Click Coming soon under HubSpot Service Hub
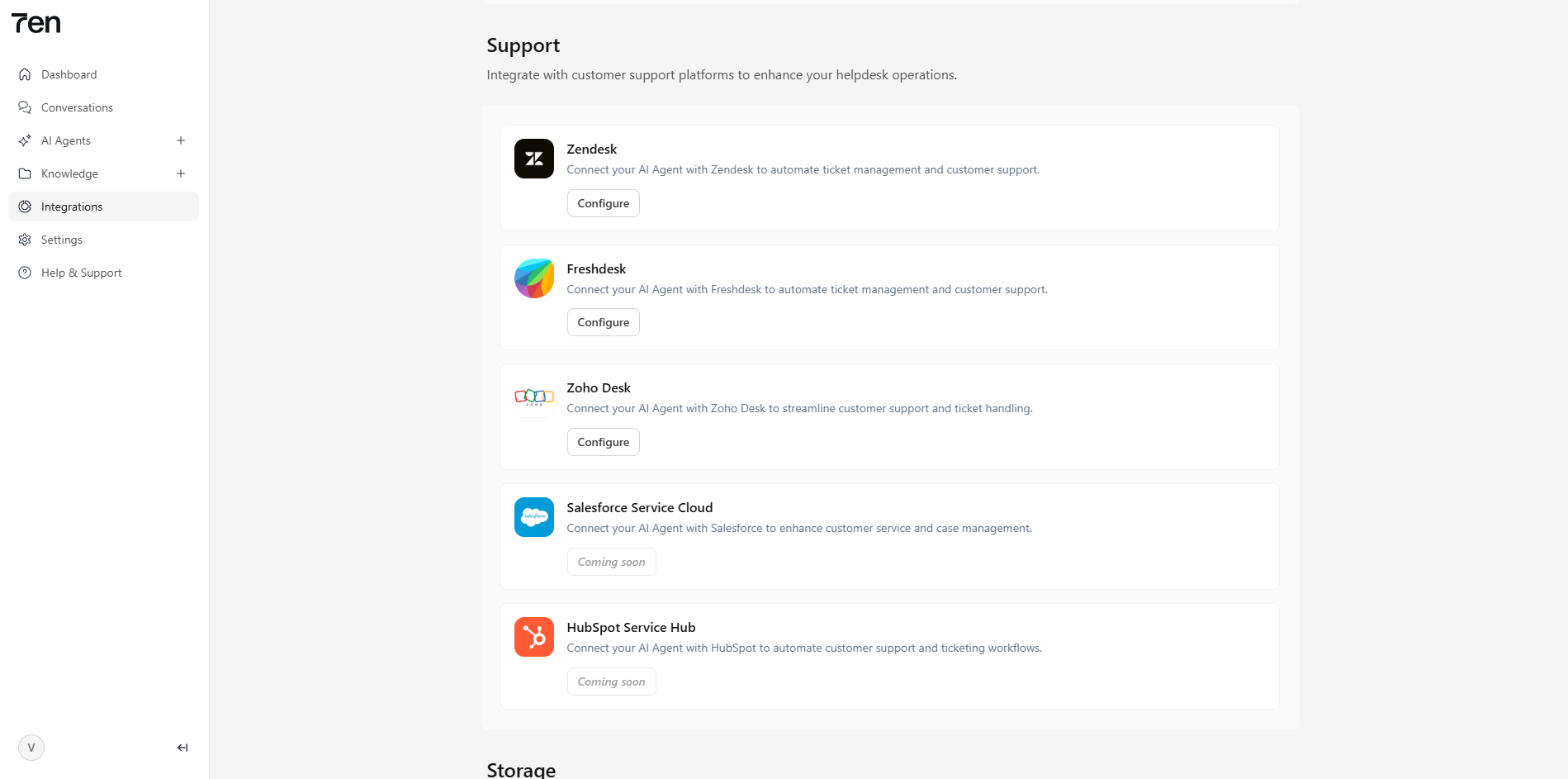 [611, 682]
